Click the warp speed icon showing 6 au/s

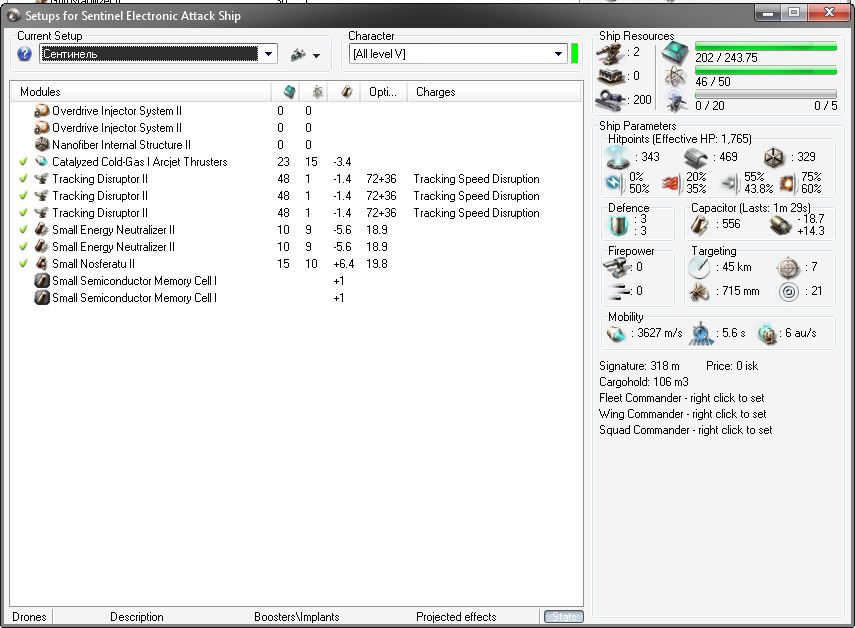pyautogui.click(x=767, y=333)
